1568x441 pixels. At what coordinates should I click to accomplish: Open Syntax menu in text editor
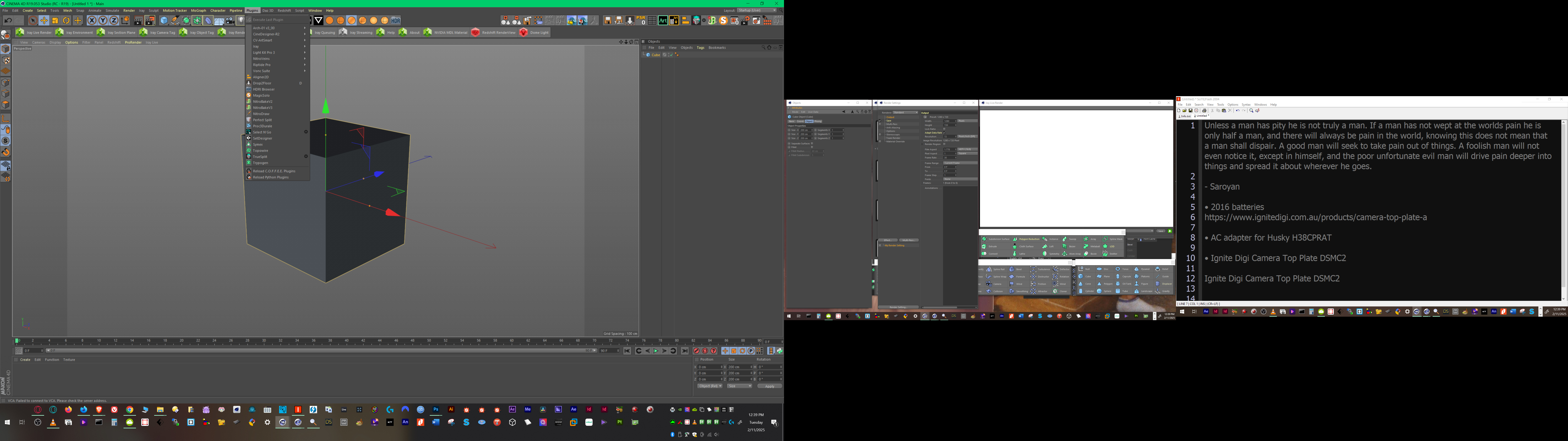point(1246,105)
